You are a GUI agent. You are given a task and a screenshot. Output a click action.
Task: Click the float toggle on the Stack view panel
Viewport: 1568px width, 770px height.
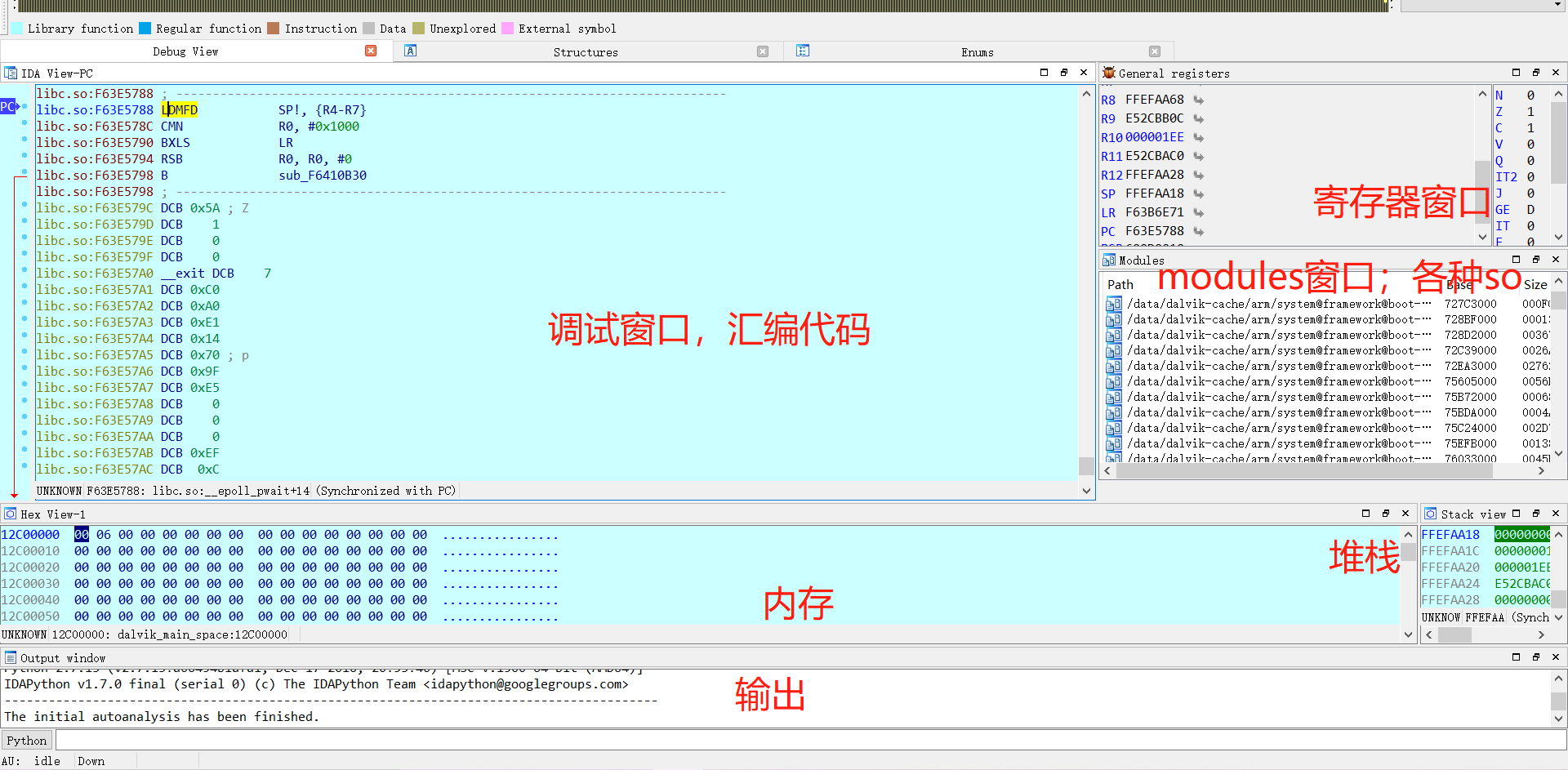[1536, 514]
